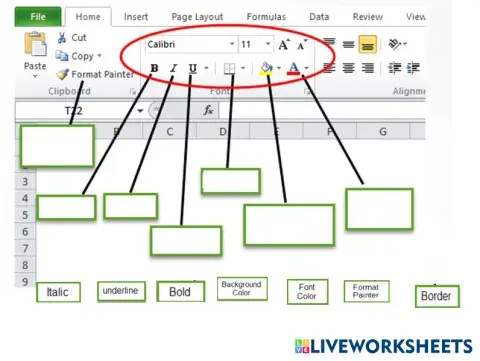480x361 pixels.
Task: Pick the Format Painter answer label
Action: pyautogui.click(x=366, y=291)
